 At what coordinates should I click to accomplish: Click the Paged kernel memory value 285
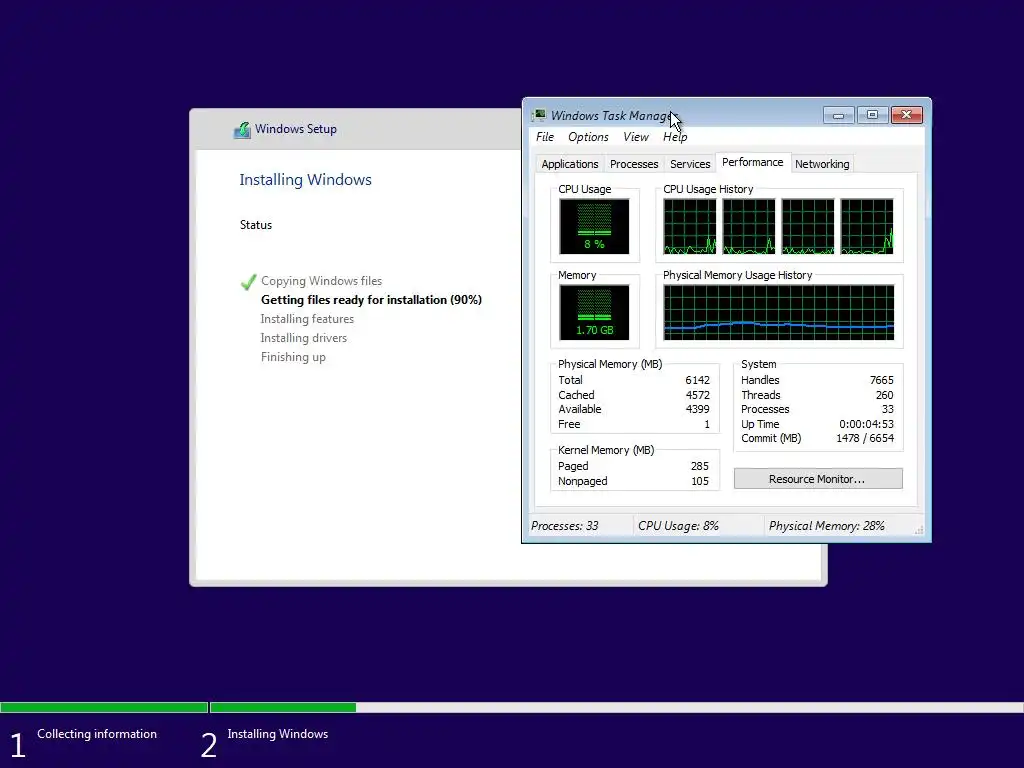click(699, 466)
